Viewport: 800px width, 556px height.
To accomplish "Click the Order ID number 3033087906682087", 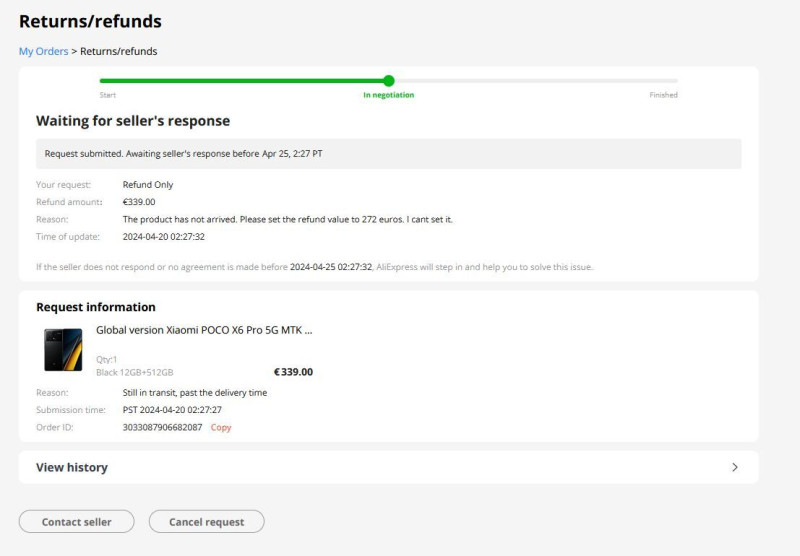I will [162, 427].
